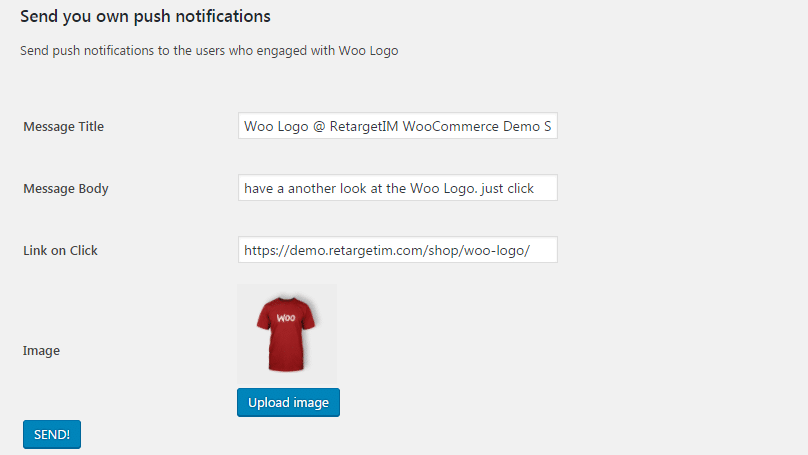Click the Upload image button
The width and height of the screenshot is (808, 455).
[x=288, y=402]
